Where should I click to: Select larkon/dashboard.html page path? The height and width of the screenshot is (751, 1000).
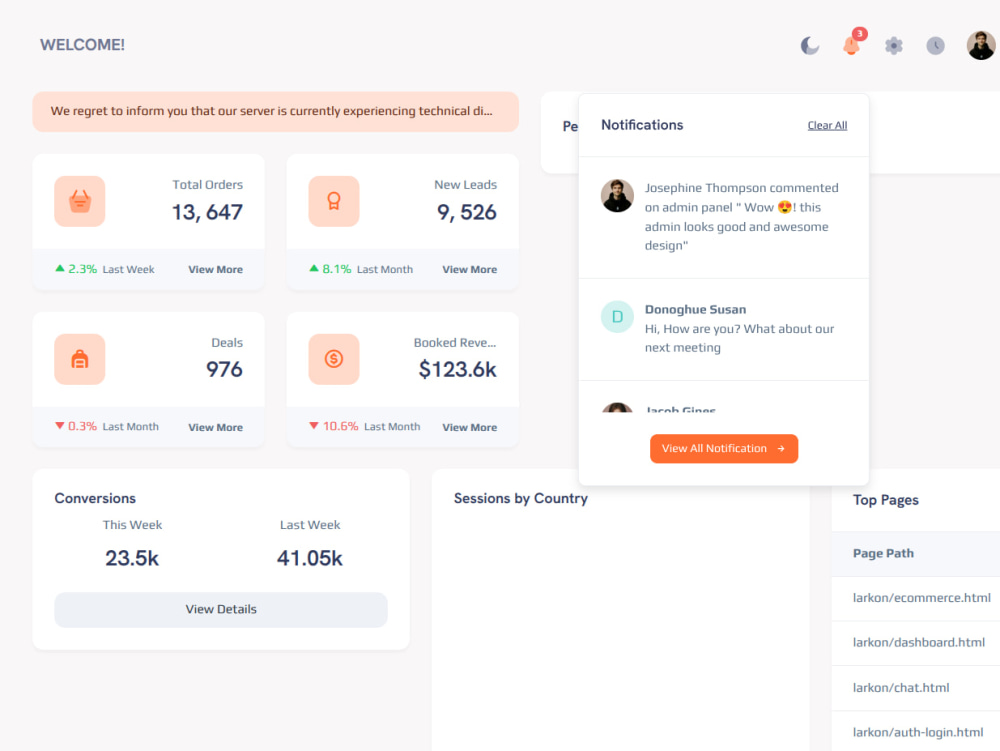919,643
